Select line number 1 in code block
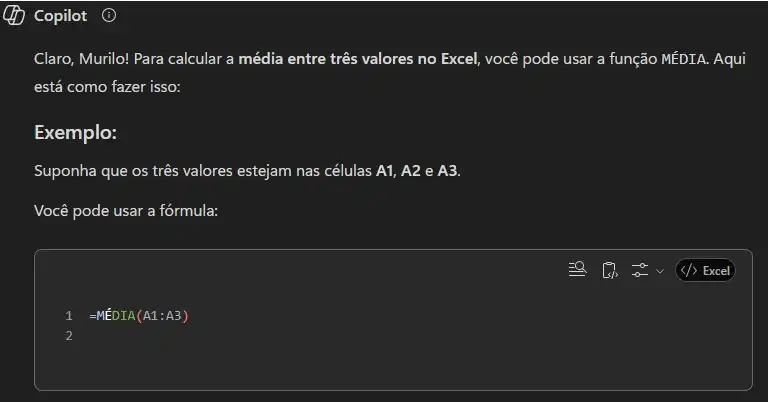The width and height of the screenshot is (768, 402). click(x=69, y=316)
